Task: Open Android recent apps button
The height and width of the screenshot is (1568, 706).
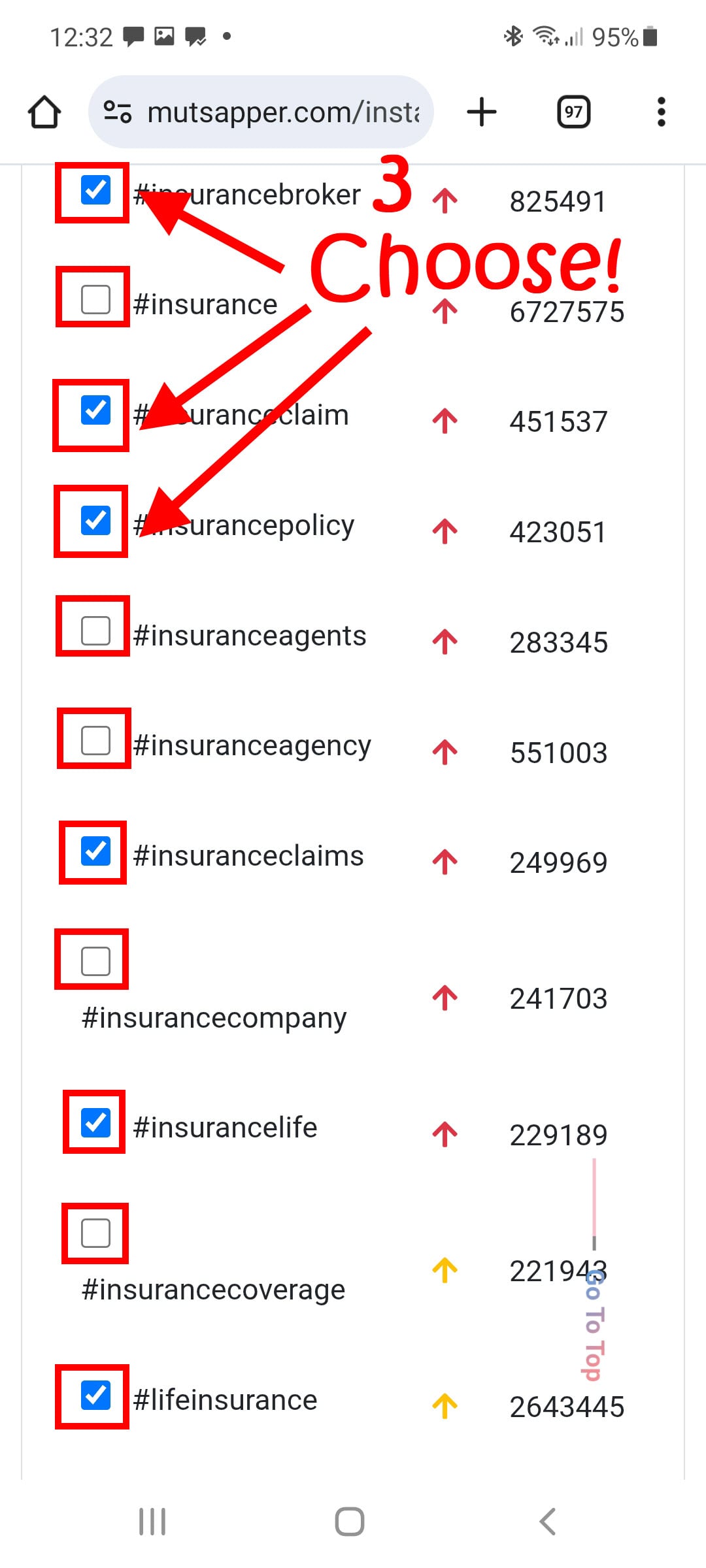Action: click(152, 1522)
